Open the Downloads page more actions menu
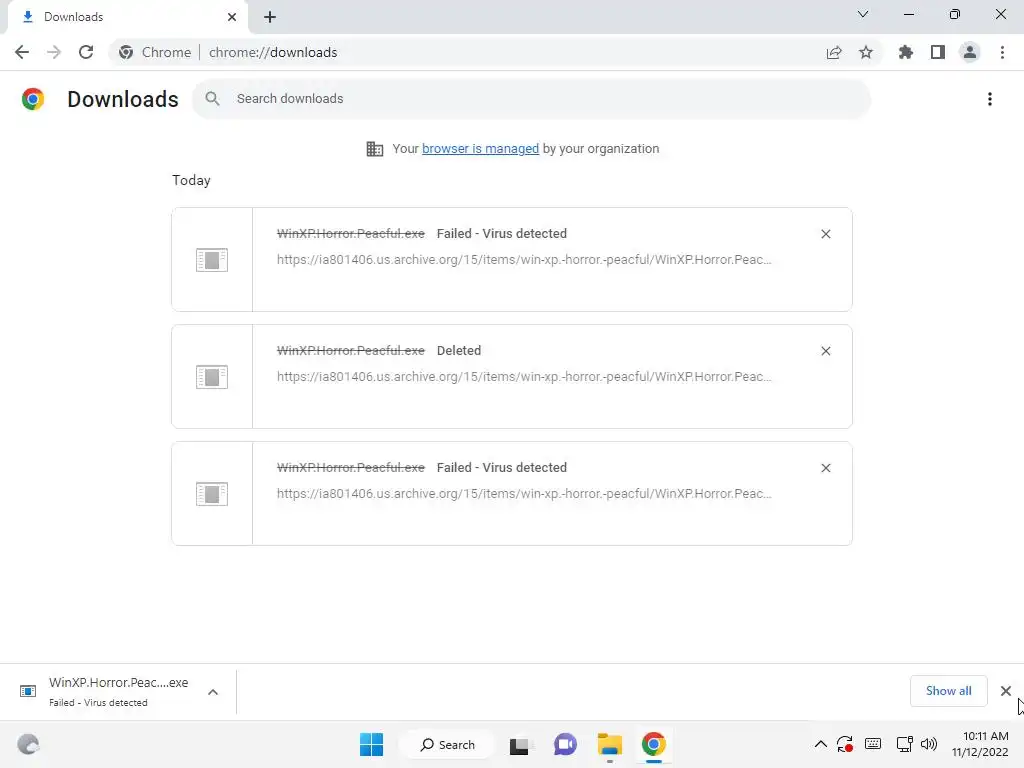1024x768 pixels. (x=990, y=99)
